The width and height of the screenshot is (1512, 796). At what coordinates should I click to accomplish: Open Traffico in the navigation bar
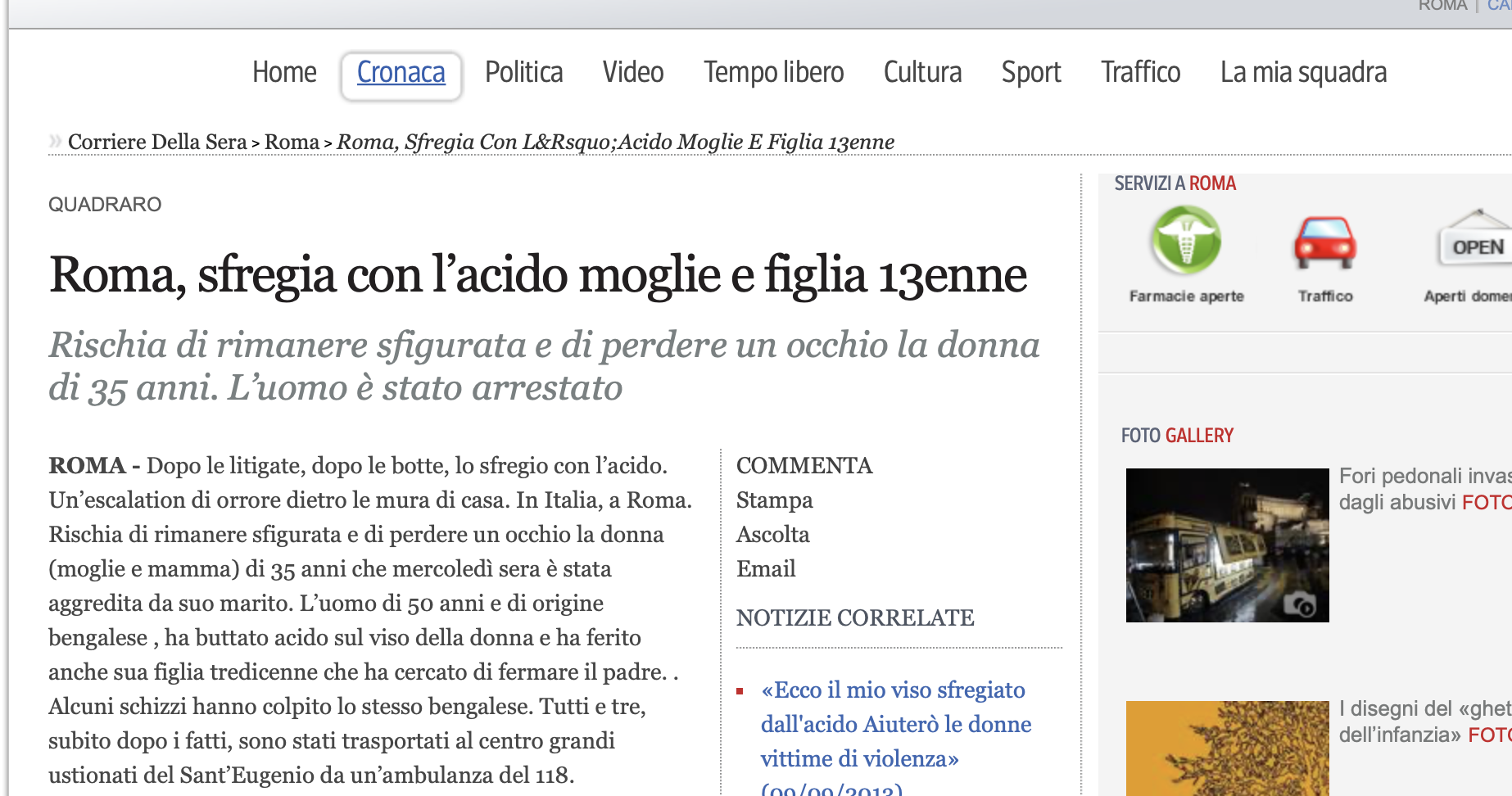[x=1140, y=73]
